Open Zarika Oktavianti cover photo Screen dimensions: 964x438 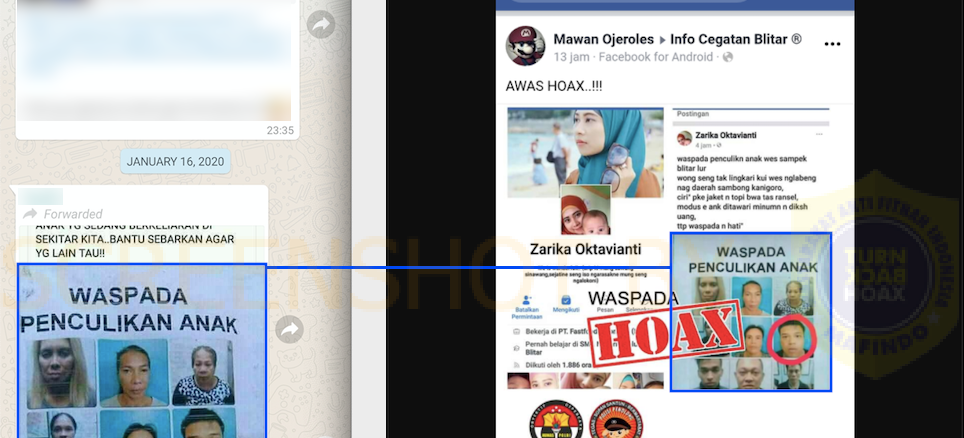click(585, 153)
